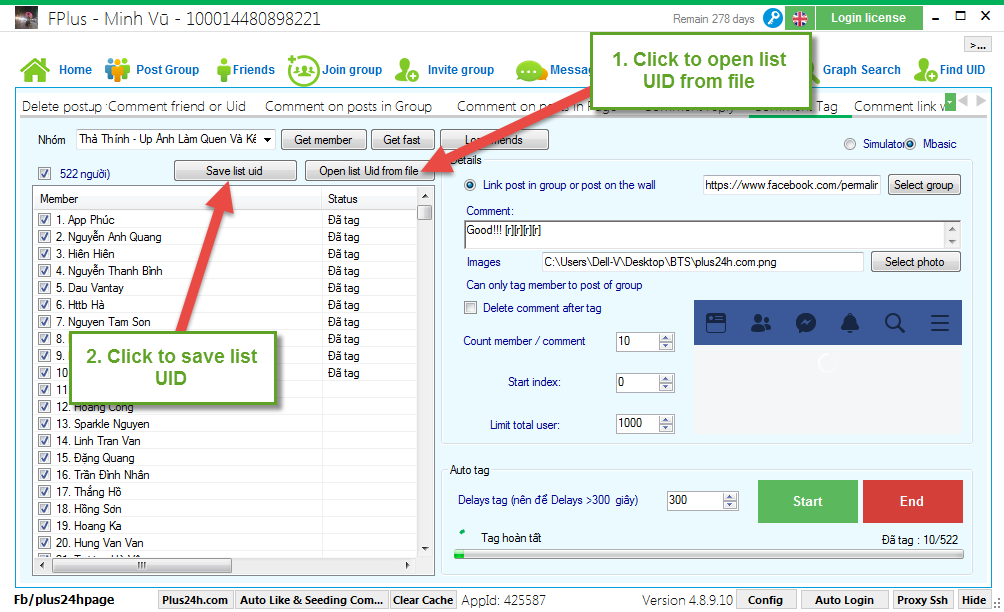
Task: Click the red End button
Action: pos(912,501)
